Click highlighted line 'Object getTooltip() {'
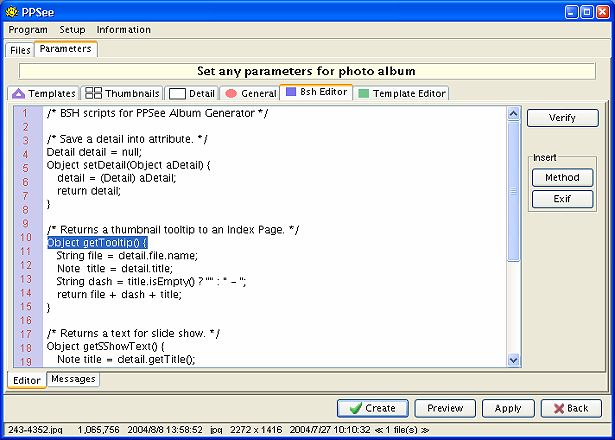Screen dimensions: 615x440 coord(97,243)
